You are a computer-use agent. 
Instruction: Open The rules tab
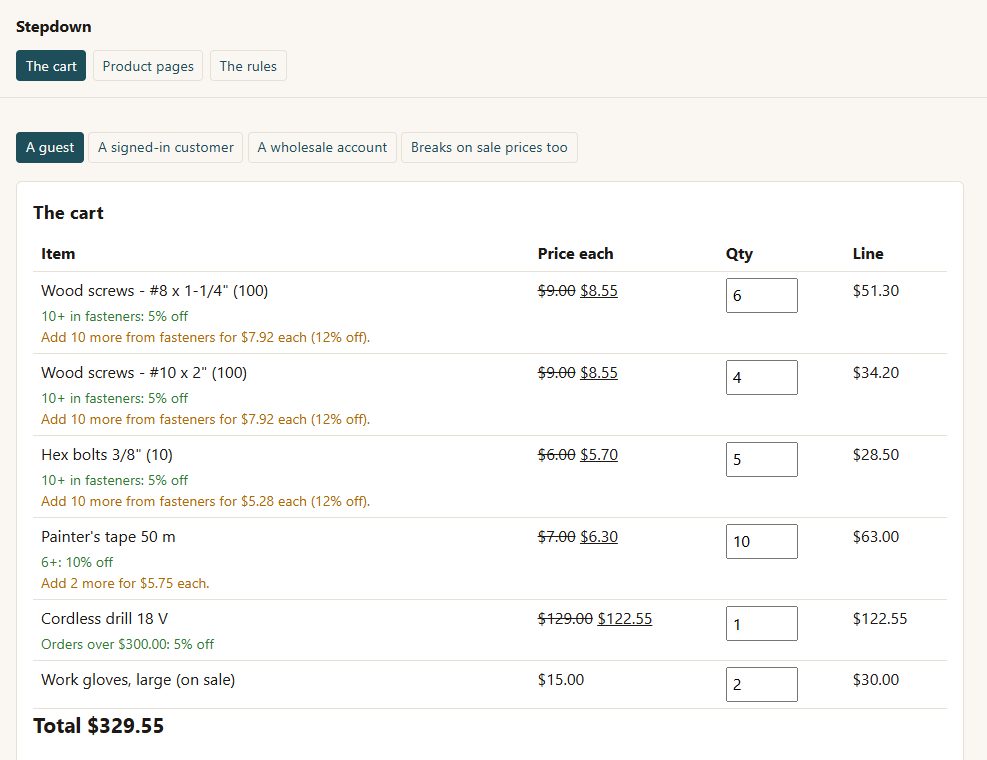point(248,66)
